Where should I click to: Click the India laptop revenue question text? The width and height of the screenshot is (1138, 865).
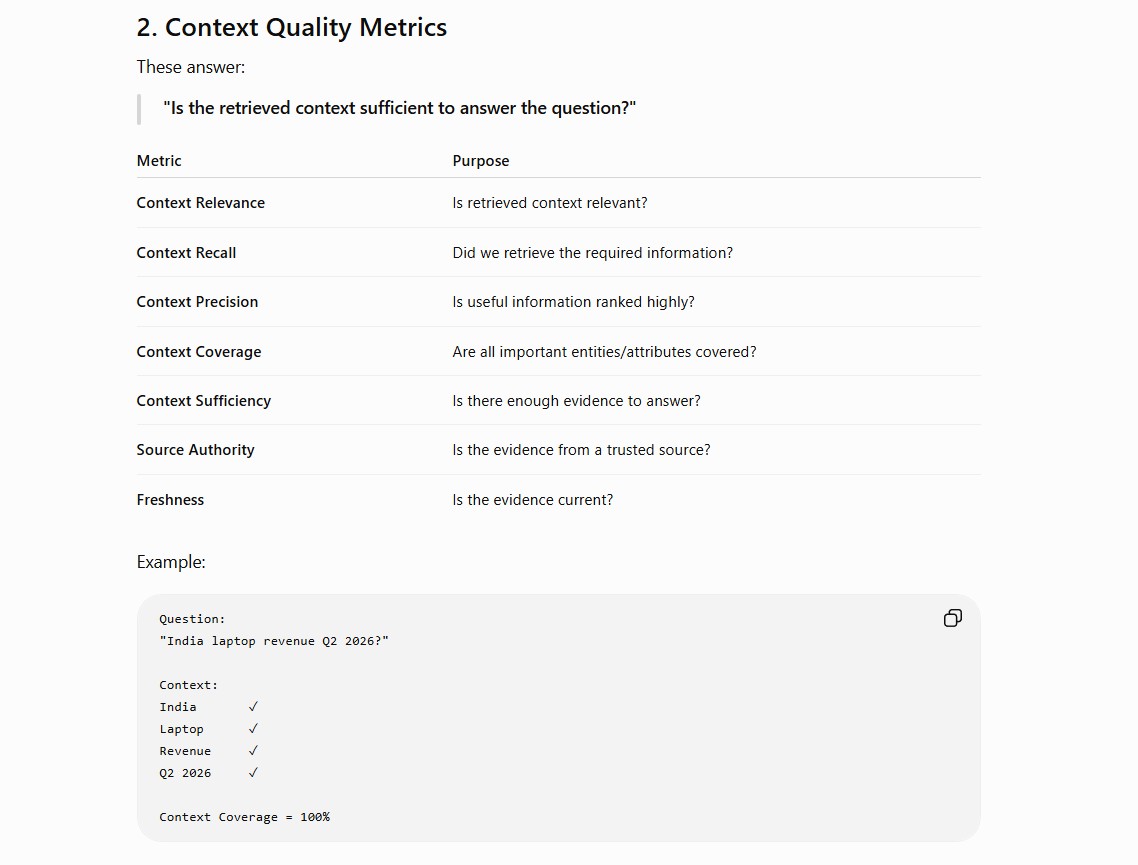pyautogui.click(x=274, y=641)
